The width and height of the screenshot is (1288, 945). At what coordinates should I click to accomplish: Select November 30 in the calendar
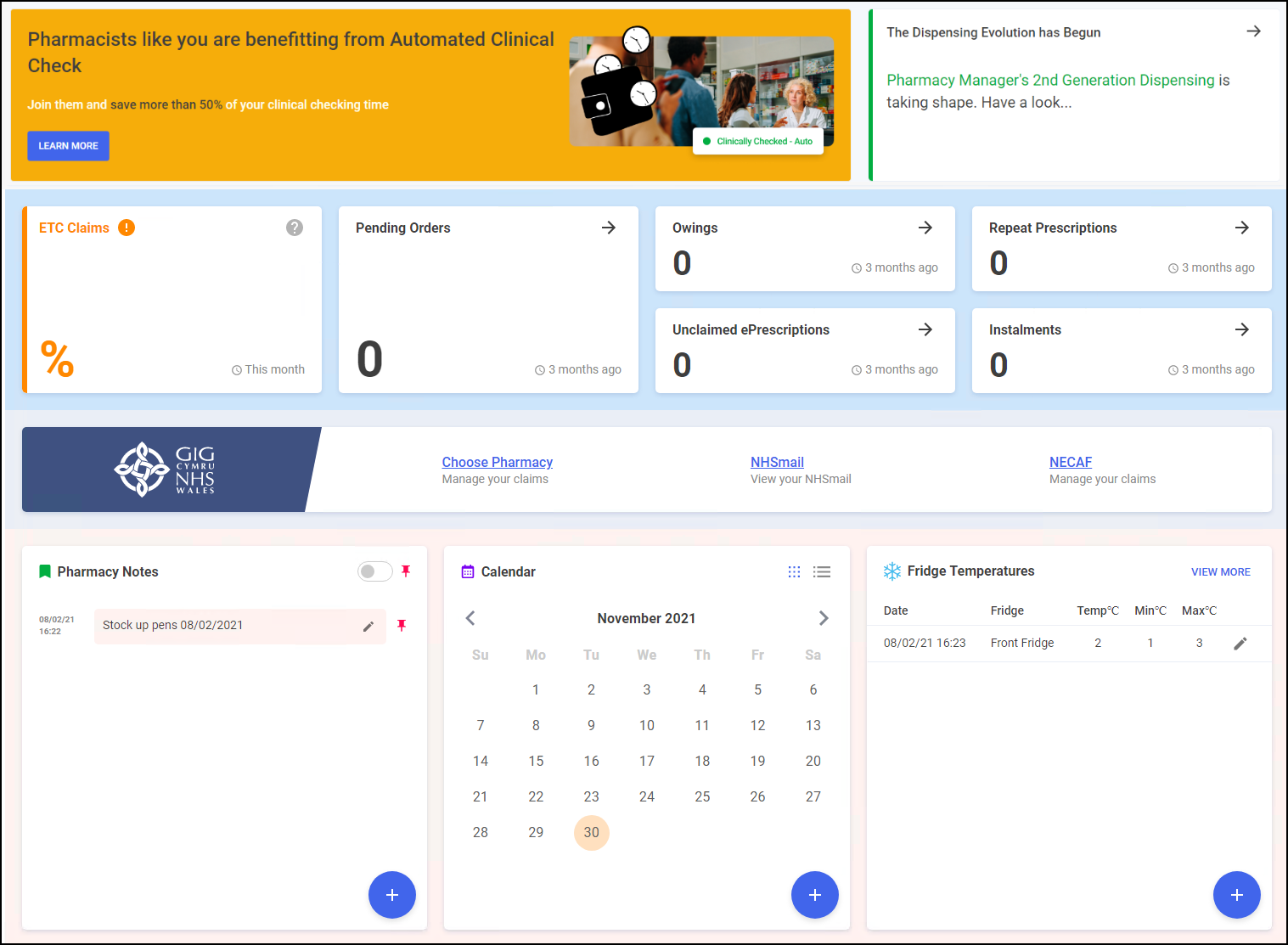[592, 833]
